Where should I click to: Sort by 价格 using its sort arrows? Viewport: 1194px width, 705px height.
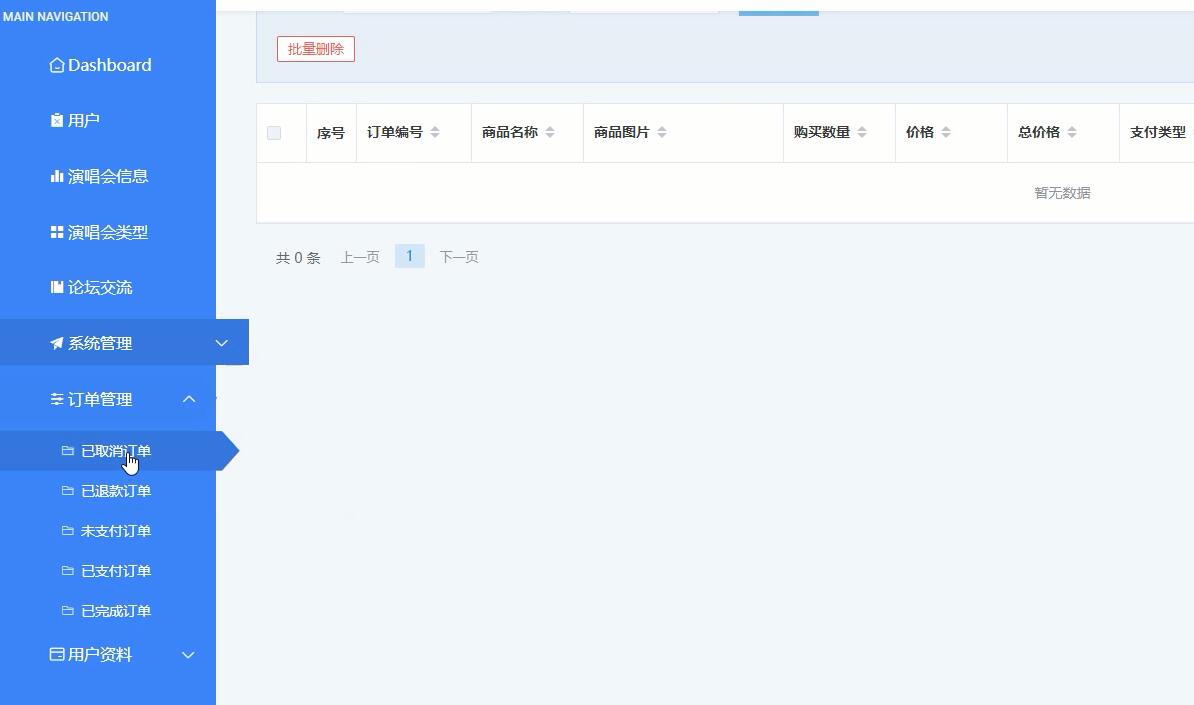(946, 132)
